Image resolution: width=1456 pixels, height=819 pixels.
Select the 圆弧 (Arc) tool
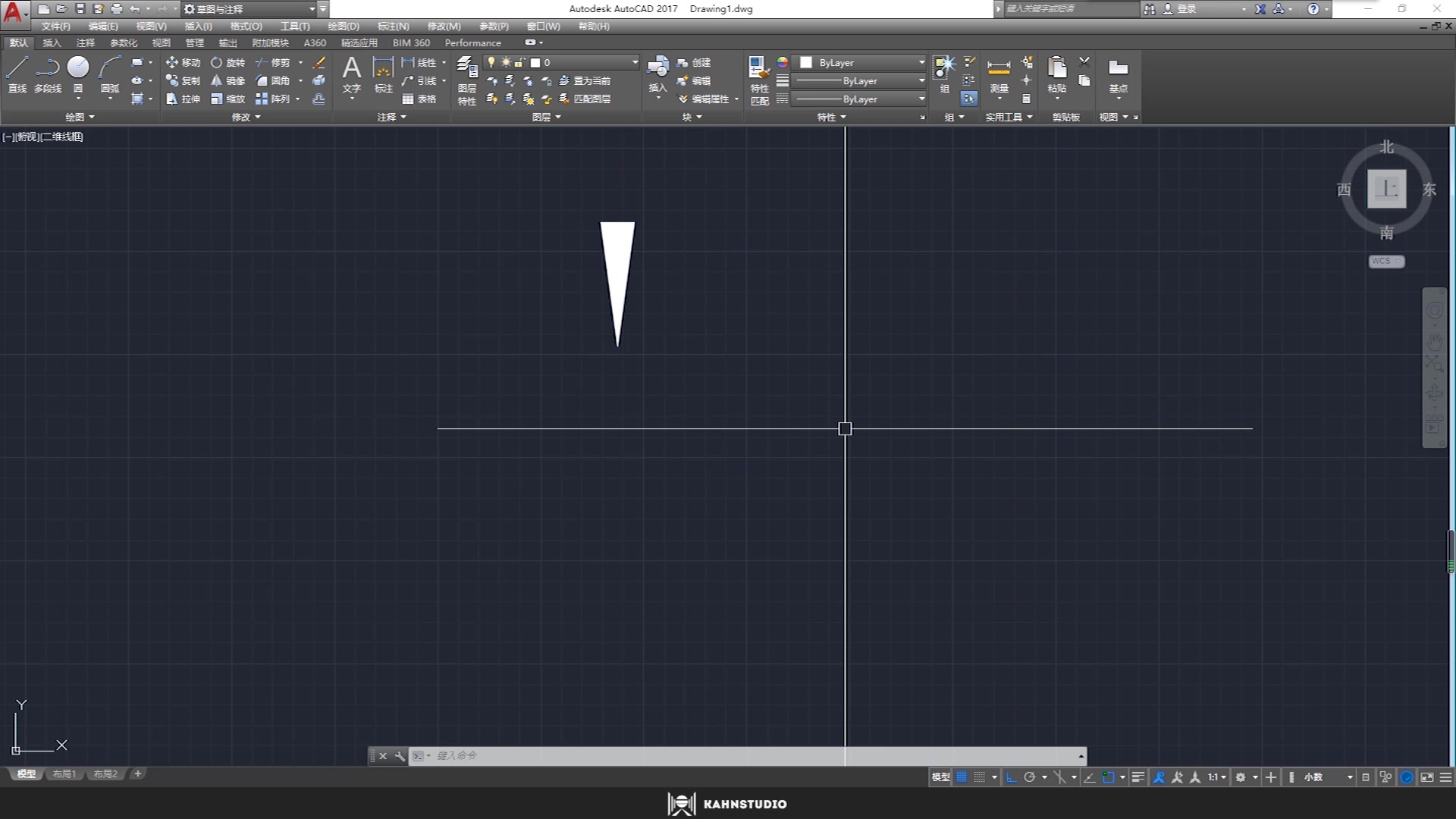(x=110, y=74)
